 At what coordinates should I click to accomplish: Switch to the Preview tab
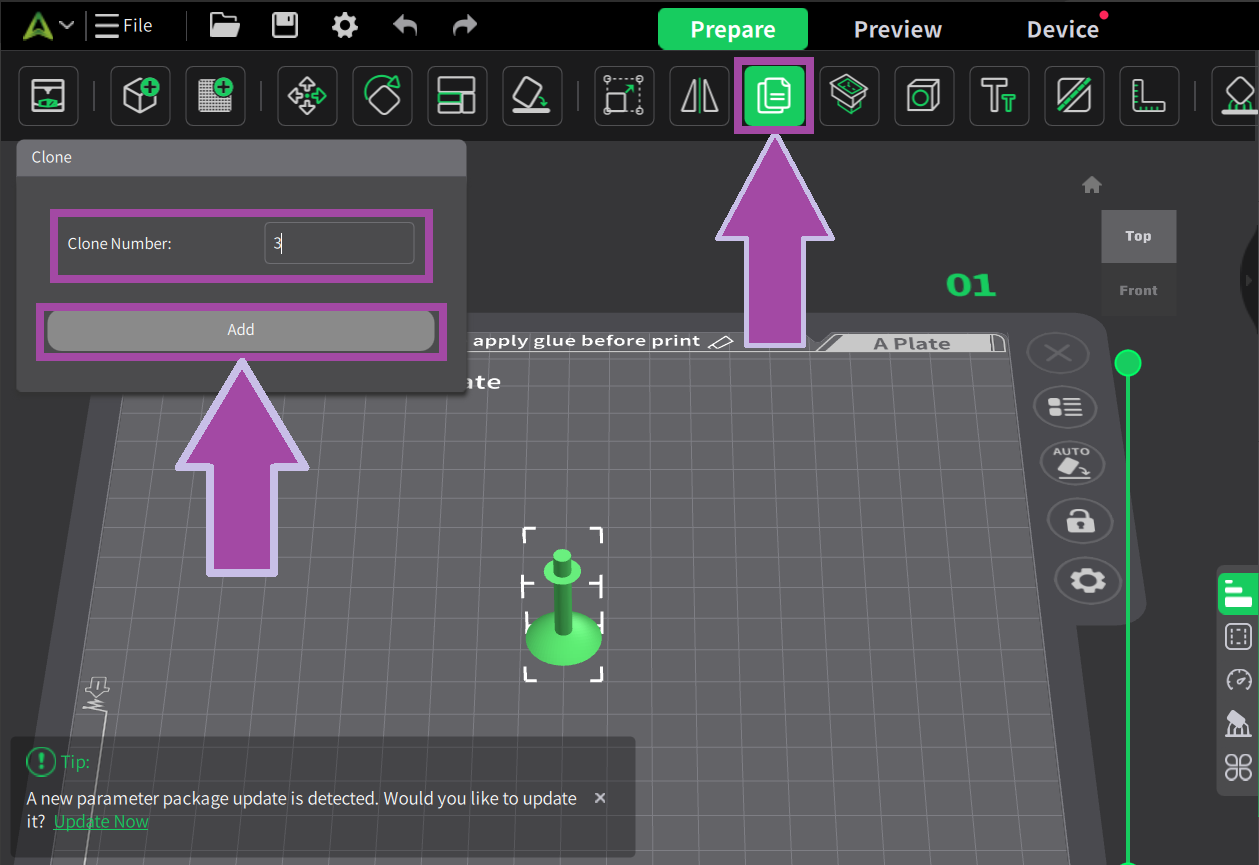tap(897, 30)
